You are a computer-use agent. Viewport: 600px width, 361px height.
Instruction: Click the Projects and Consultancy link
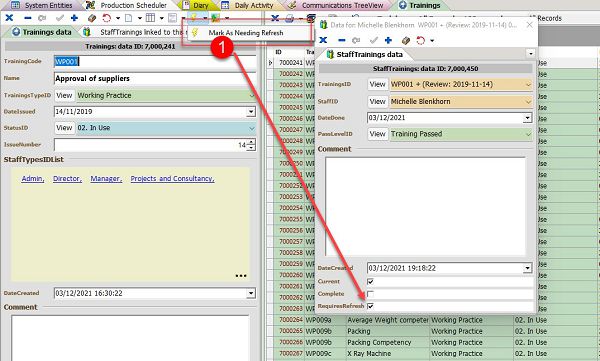coord(172,178)
